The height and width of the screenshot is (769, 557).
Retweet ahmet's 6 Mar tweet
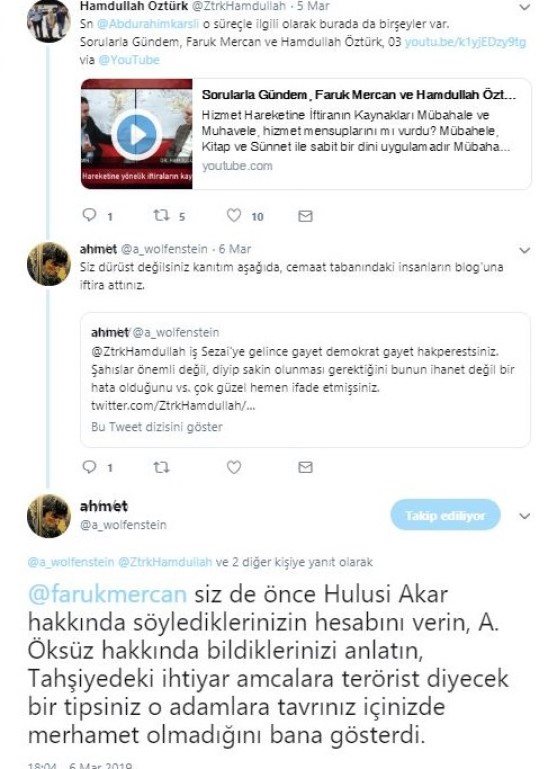tap(161, 467)
